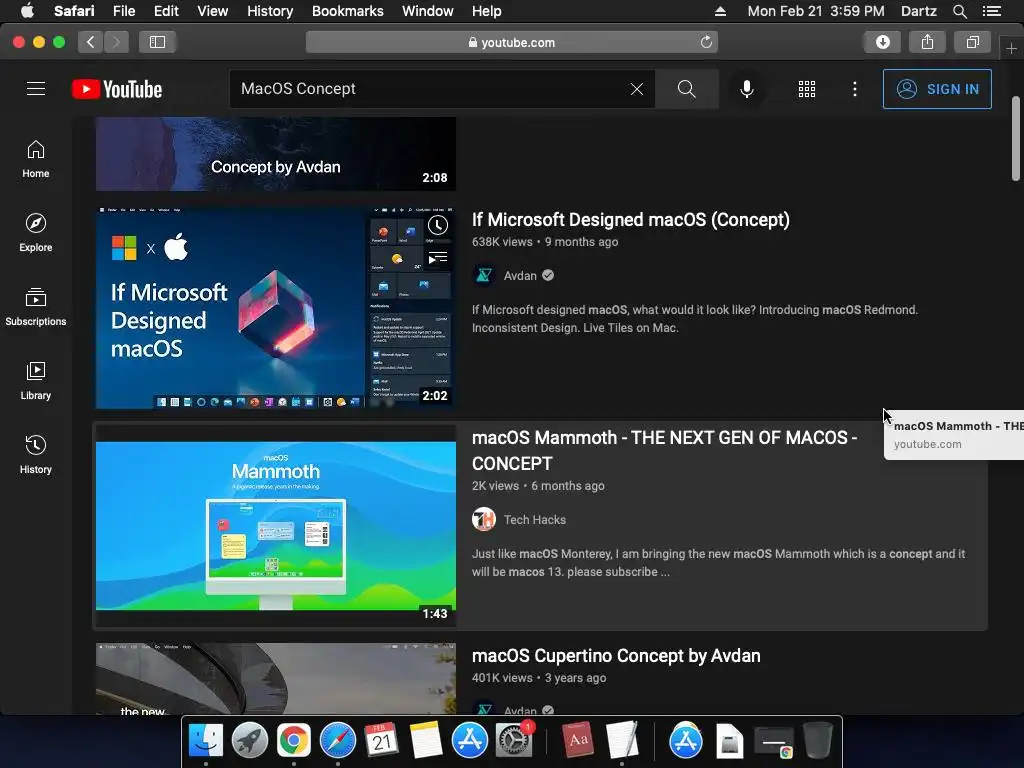Open the File menu
This screenshot has width=1024, height=768.
[123, 11]
